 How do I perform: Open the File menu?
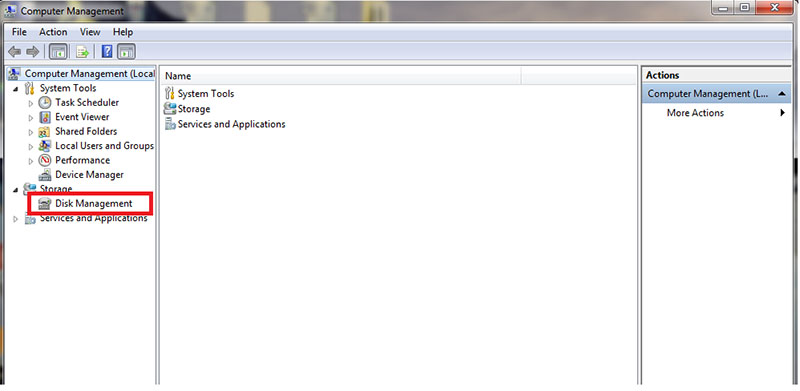(x=19, y=32)
